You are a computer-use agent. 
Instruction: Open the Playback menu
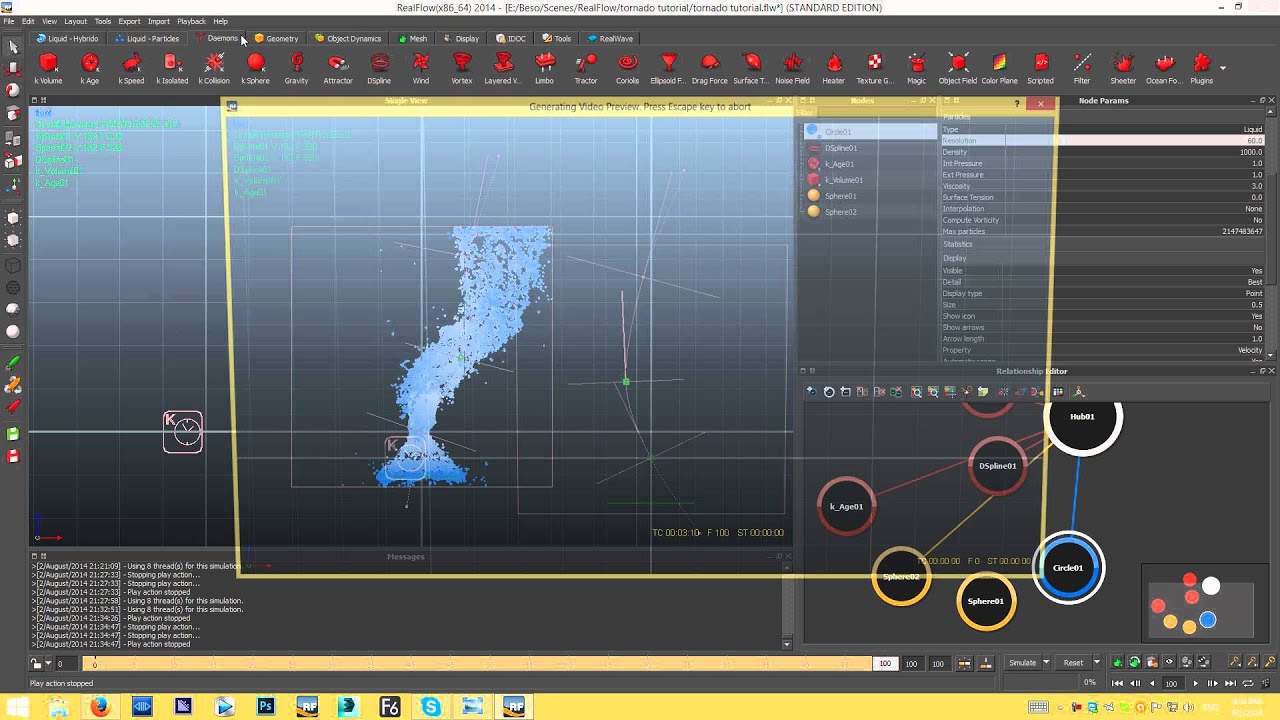tap(191, 21)
